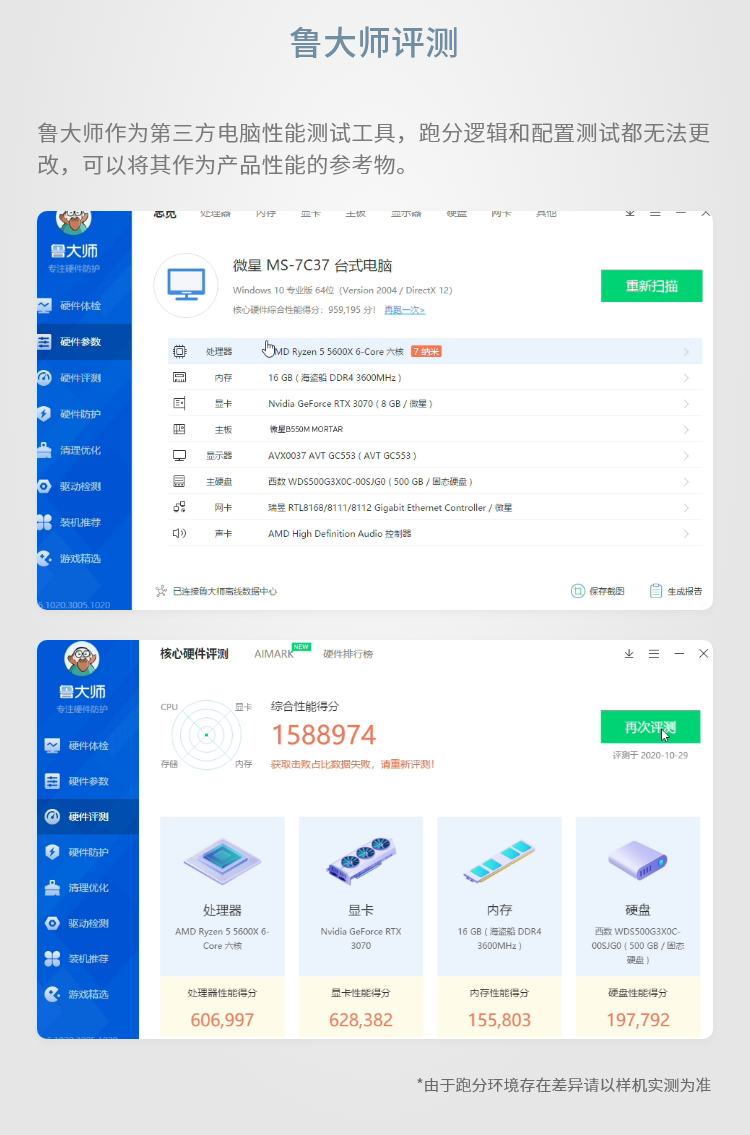Click the 显卡 card graphics card illustration
Viewport: 750px width, 1135px height.
point(361,861)
